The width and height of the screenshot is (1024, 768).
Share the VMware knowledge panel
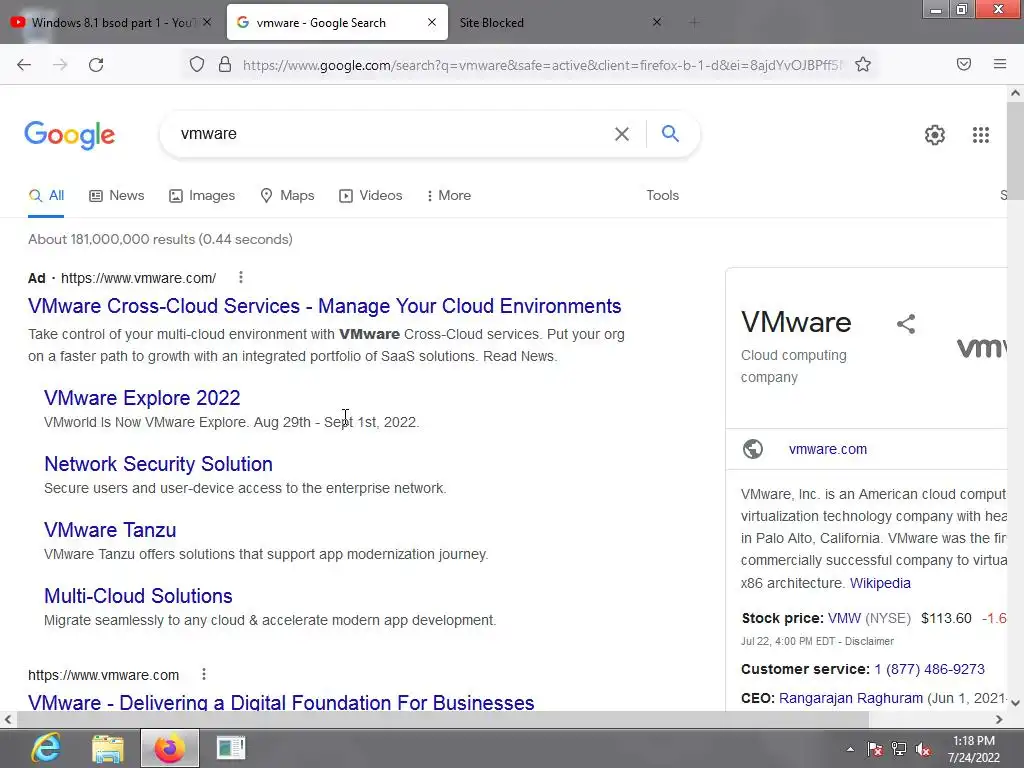tap(906, 323)
